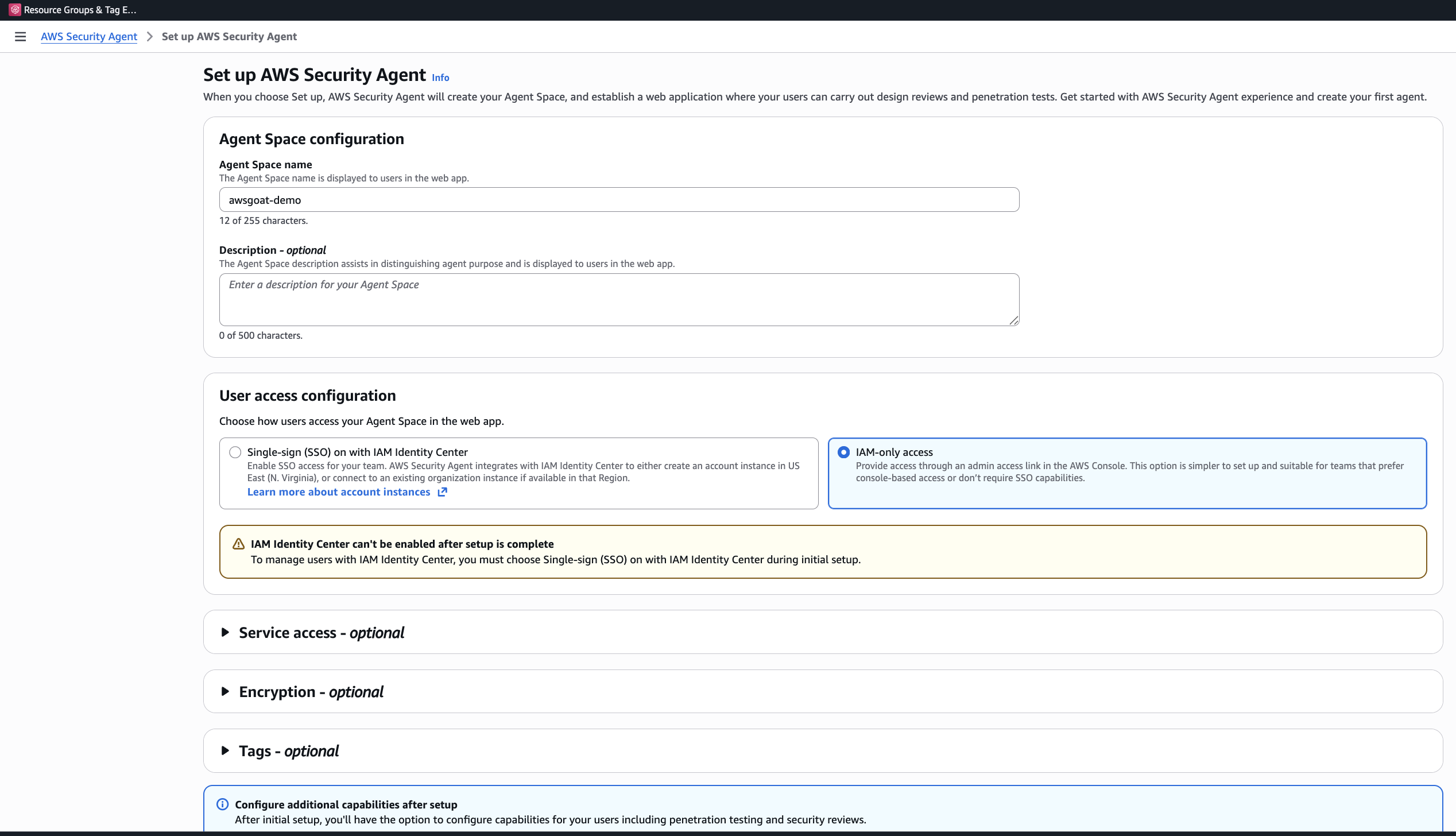Click the Set up AWS Security Agent breadcrumb

(x=229, y=36)
